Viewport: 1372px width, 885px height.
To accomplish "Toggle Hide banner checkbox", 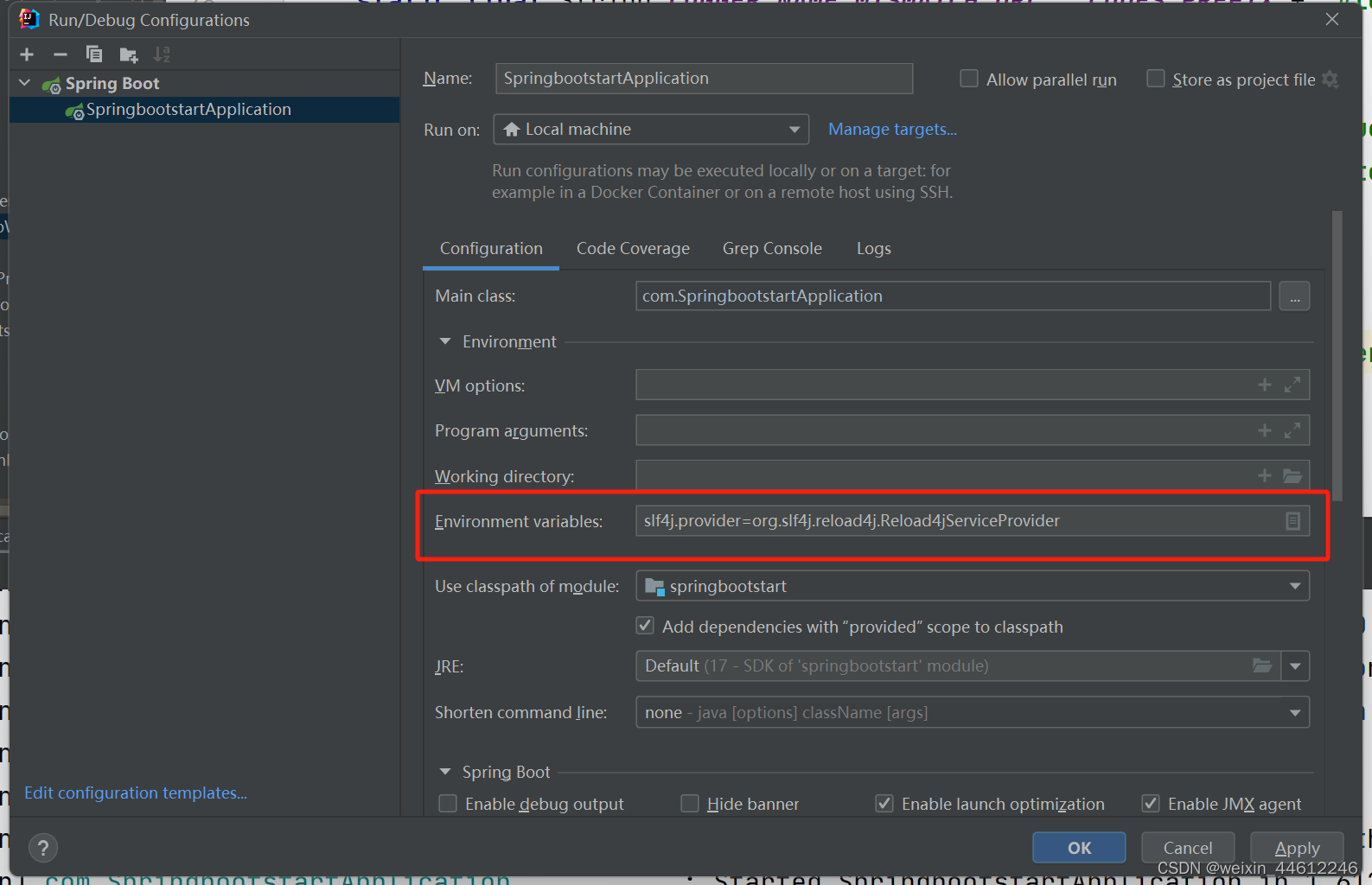I will click(690, 804).
